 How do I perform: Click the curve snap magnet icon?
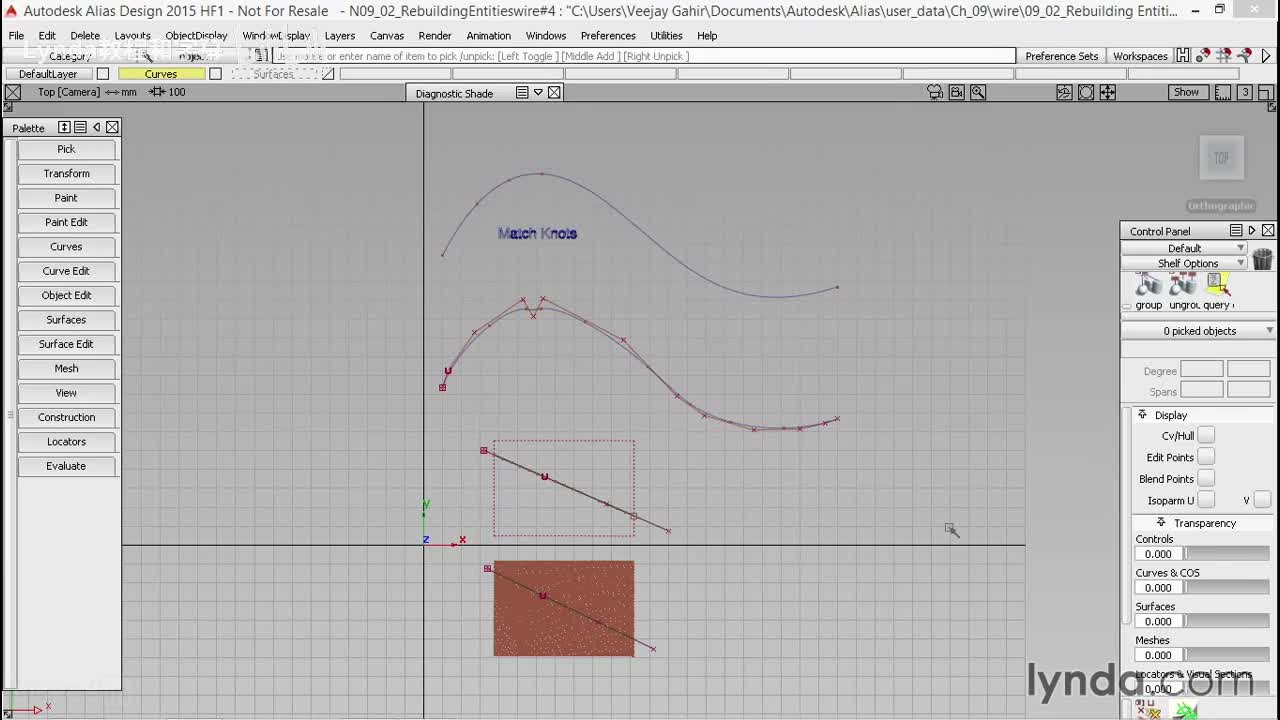click(1245, 56)
